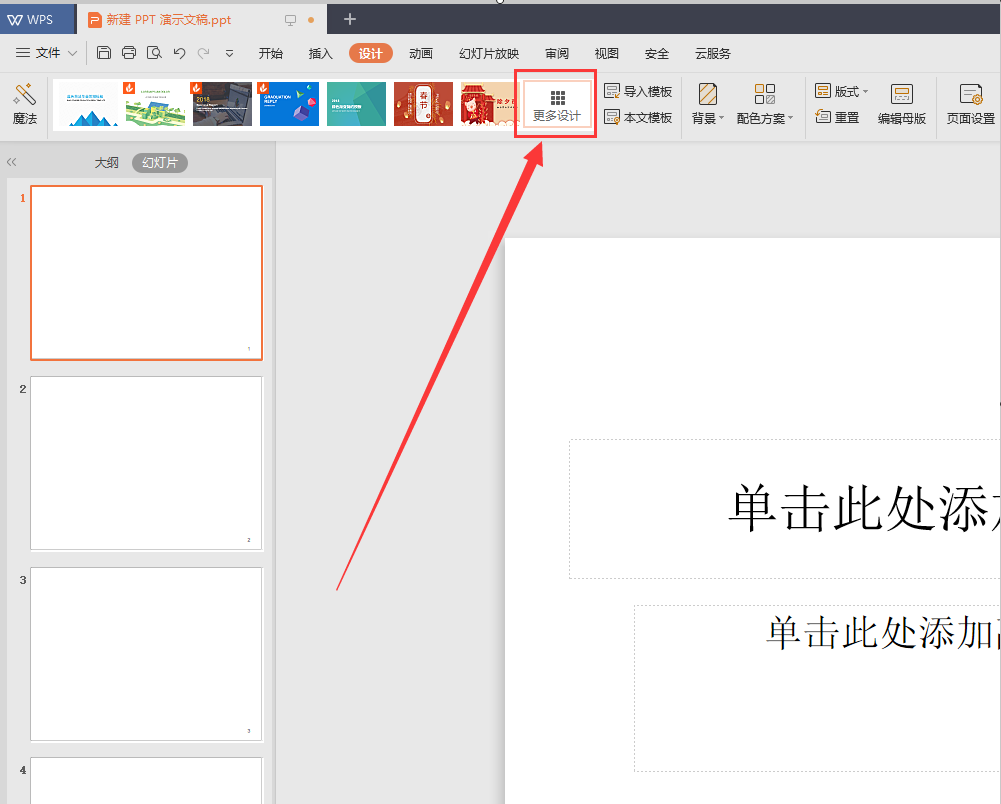Collapse the slide panel with the « chevron

[x=11, y=162]
